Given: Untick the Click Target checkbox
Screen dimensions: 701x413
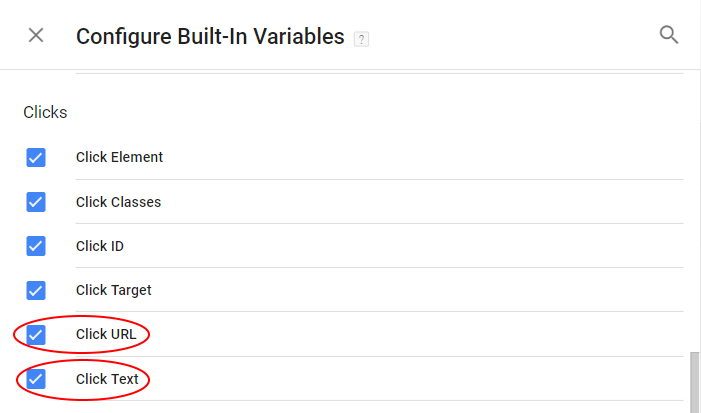Looking at the screenshot, I should (36, 291).
